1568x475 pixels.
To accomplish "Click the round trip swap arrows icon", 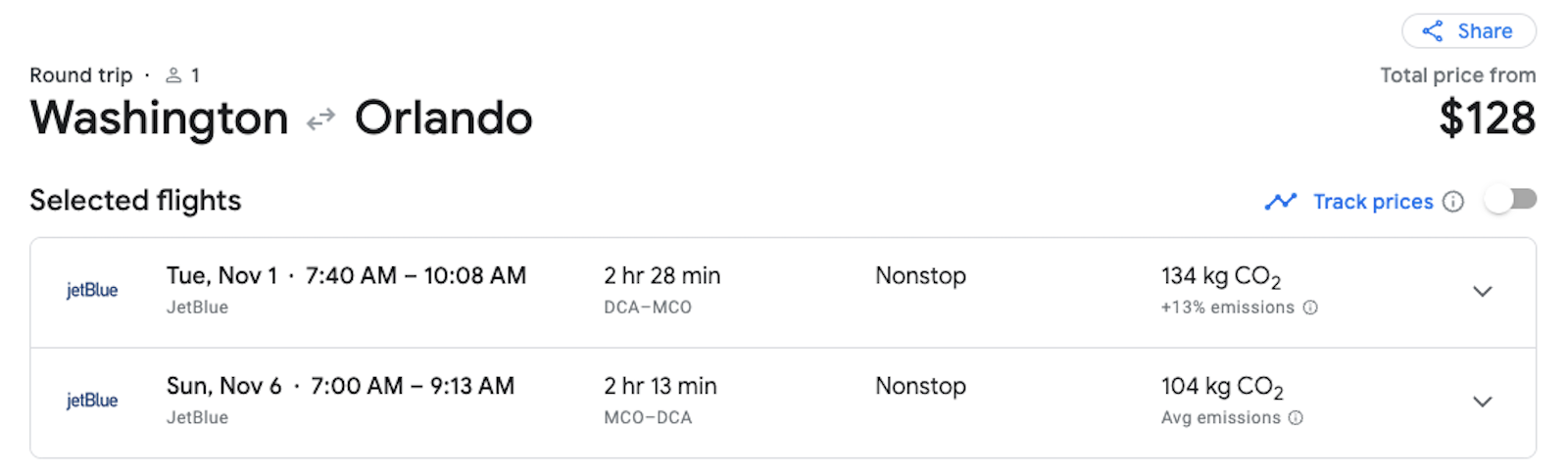I will point(320,120).
